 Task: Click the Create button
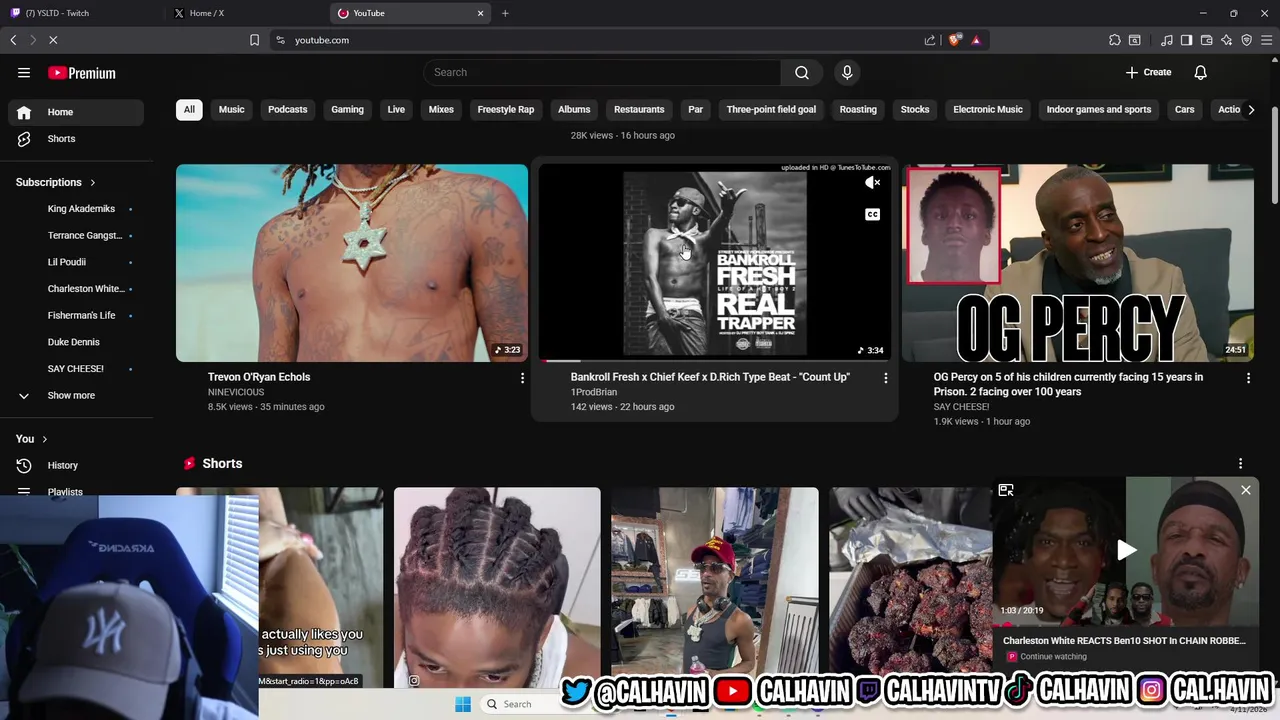click(x=1148, y=72)
